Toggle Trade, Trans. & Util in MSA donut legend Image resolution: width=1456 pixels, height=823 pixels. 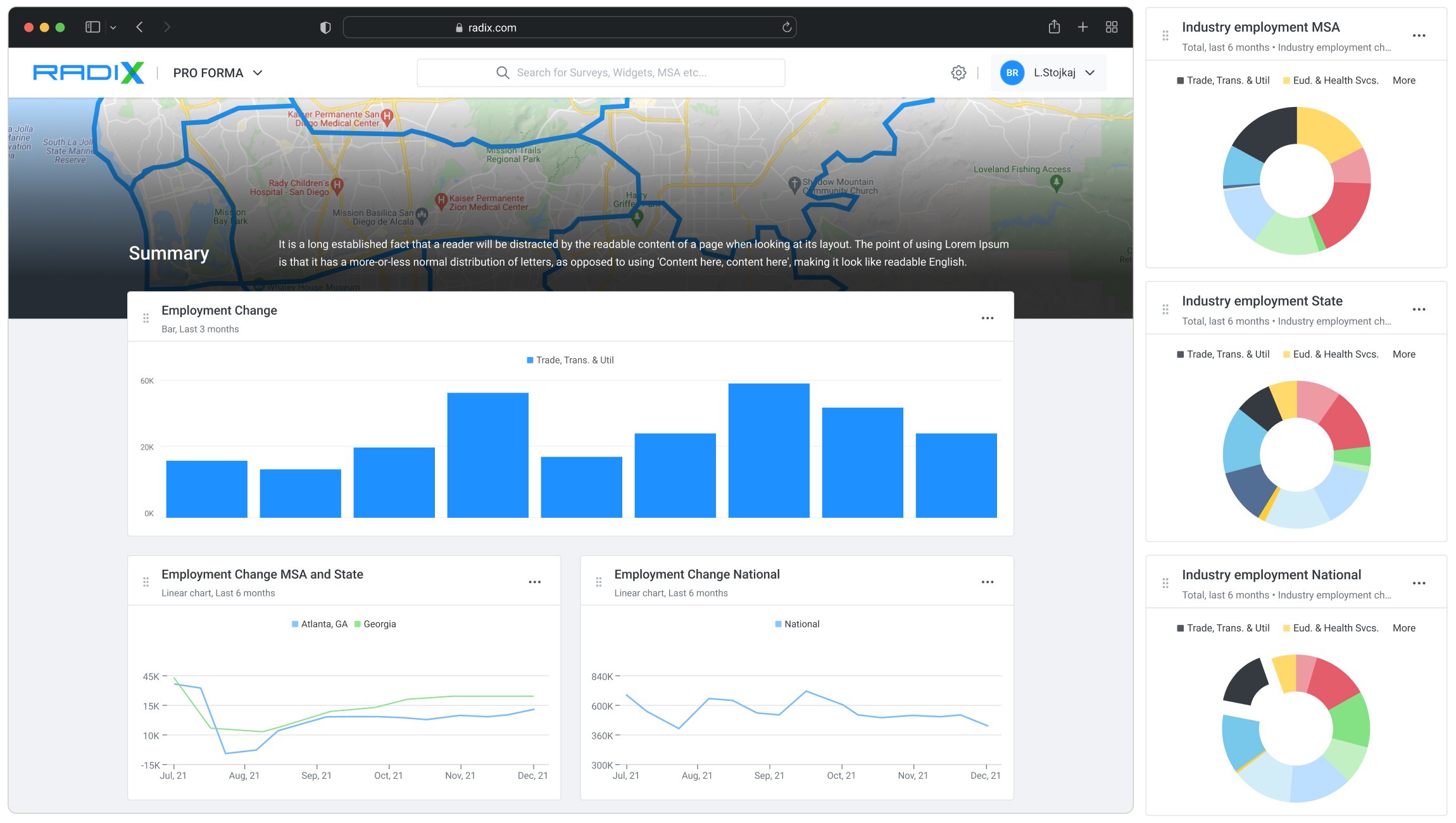(x=1223, y=80)
